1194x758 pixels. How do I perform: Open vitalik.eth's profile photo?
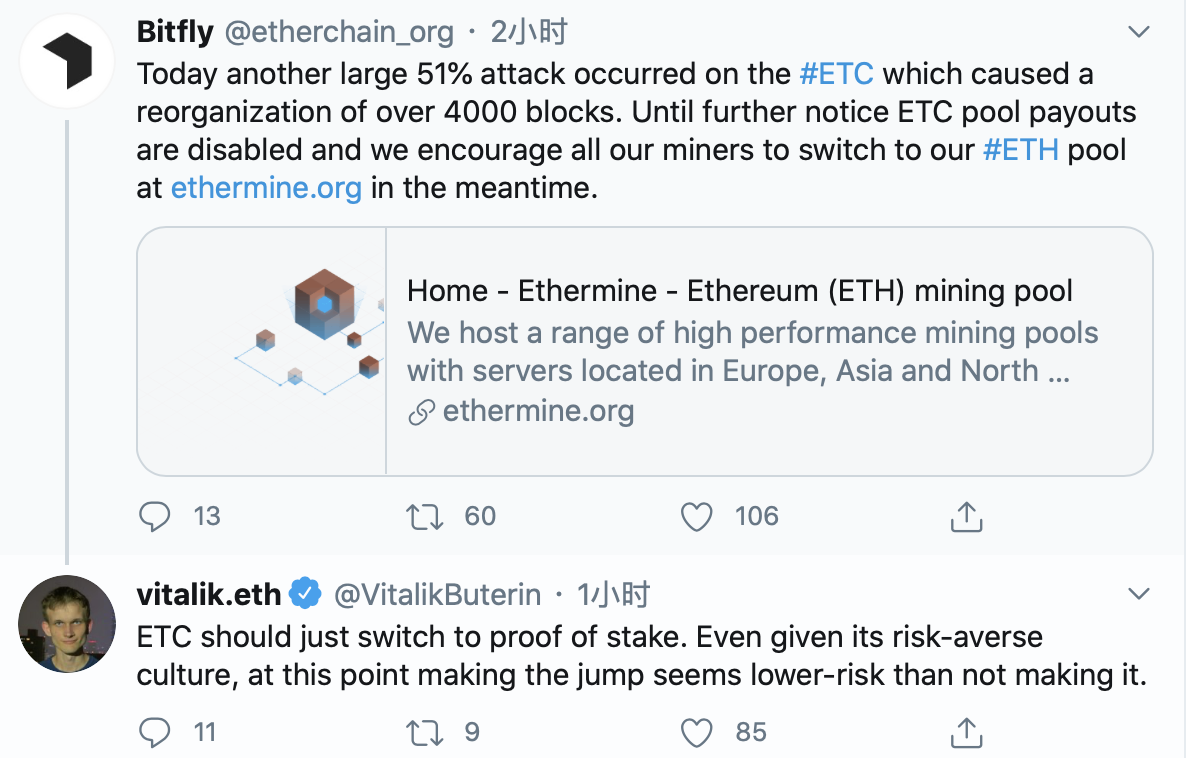[67, 623]
